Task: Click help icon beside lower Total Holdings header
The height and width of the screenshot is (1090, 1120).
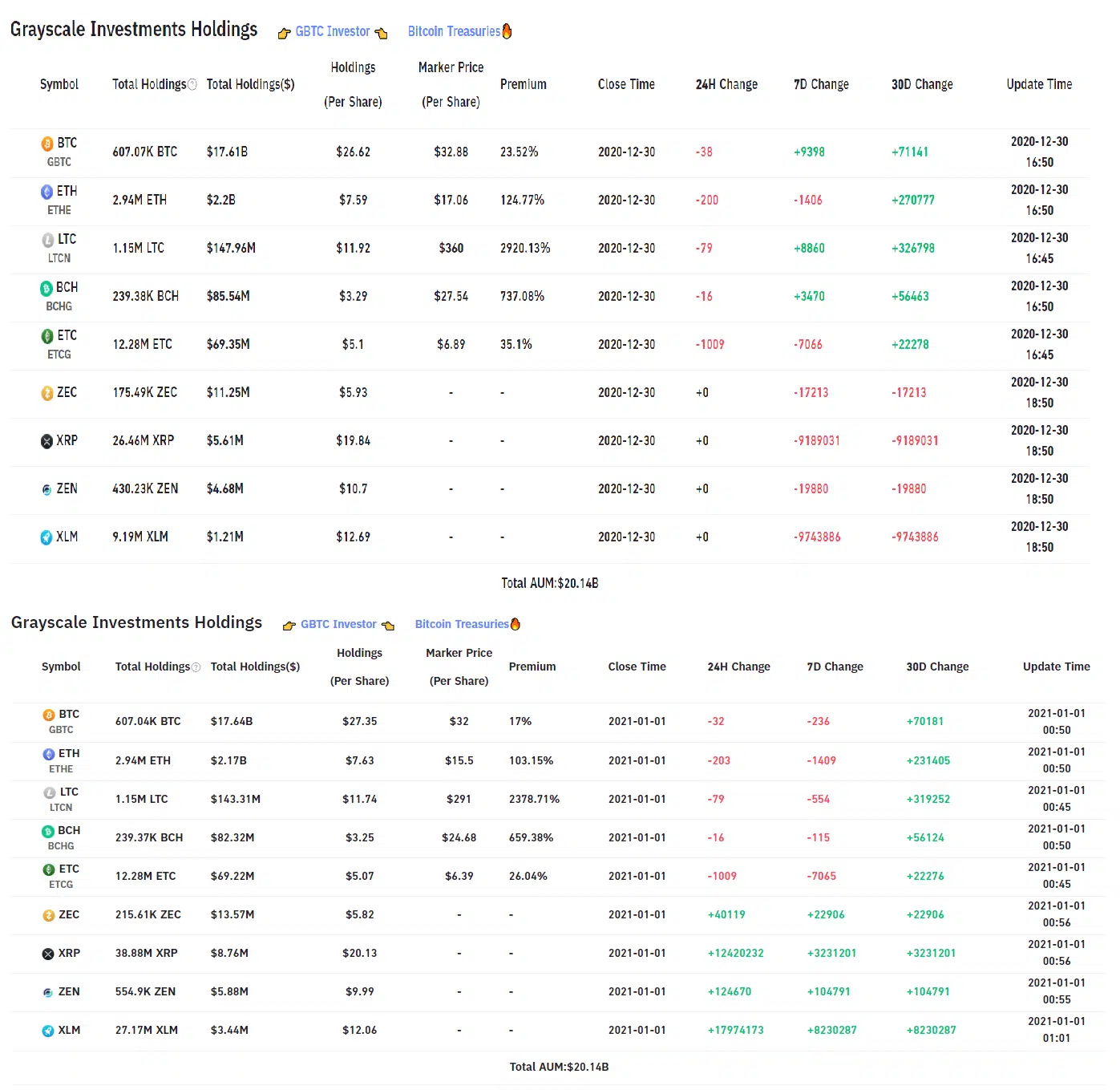Action: [196, 667]
